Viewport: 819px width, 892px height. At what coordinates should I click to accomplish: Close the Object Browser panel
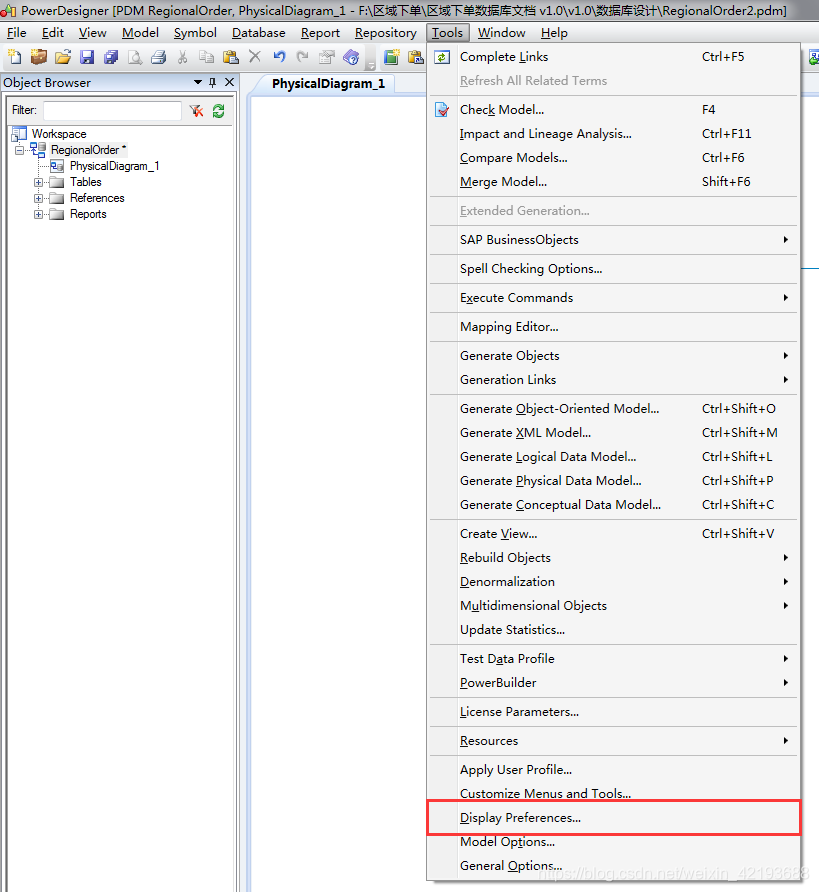click(x=230, y=82)
